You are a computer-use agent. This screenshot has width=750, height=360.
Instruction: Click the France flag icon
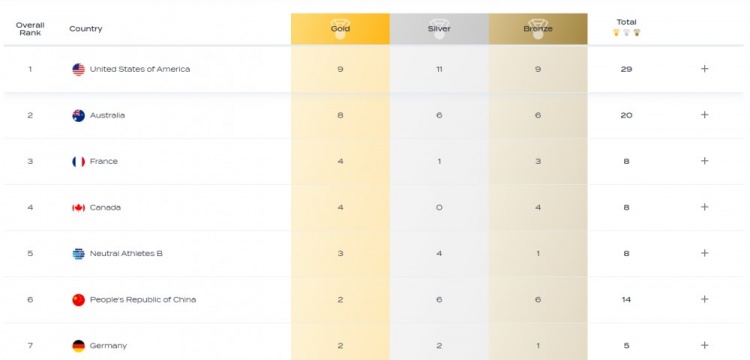78,162
